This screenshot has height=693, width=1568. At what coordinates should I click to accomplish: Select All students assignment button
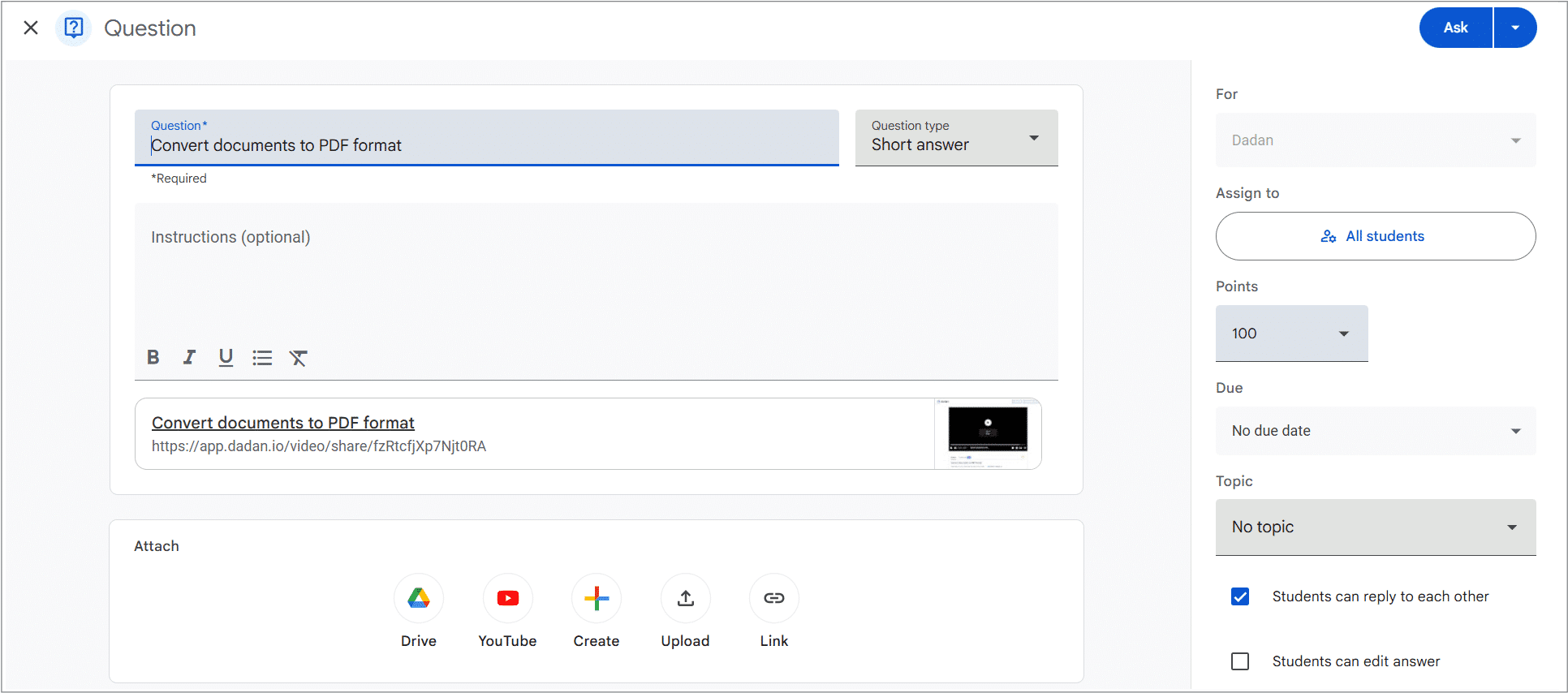[x=1375, y=236]
